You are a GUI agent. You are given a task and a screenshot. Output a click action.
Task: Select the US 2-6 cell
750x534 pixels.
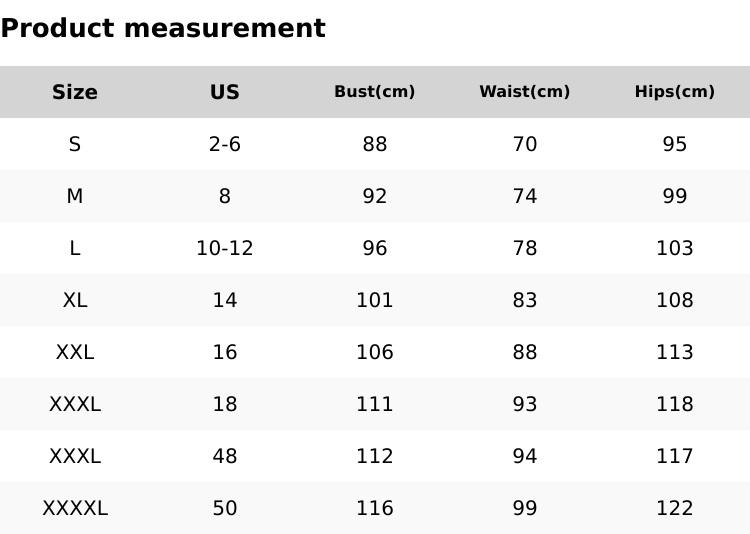point(225,144)
